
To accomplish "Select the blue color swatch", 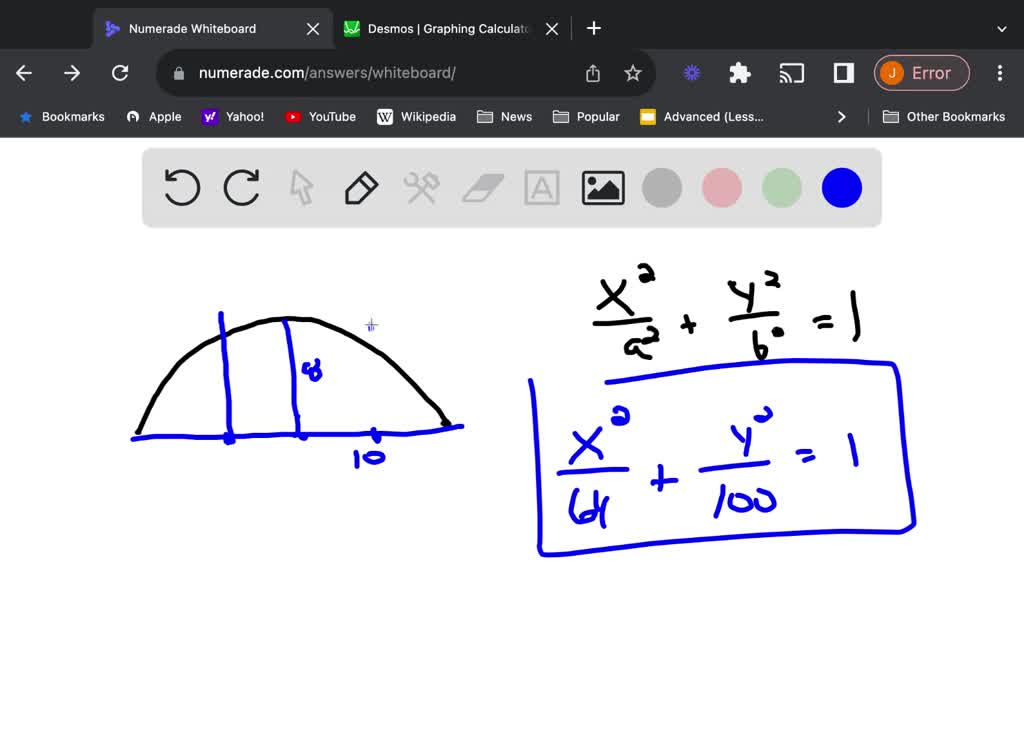I will tap(841, 187).
